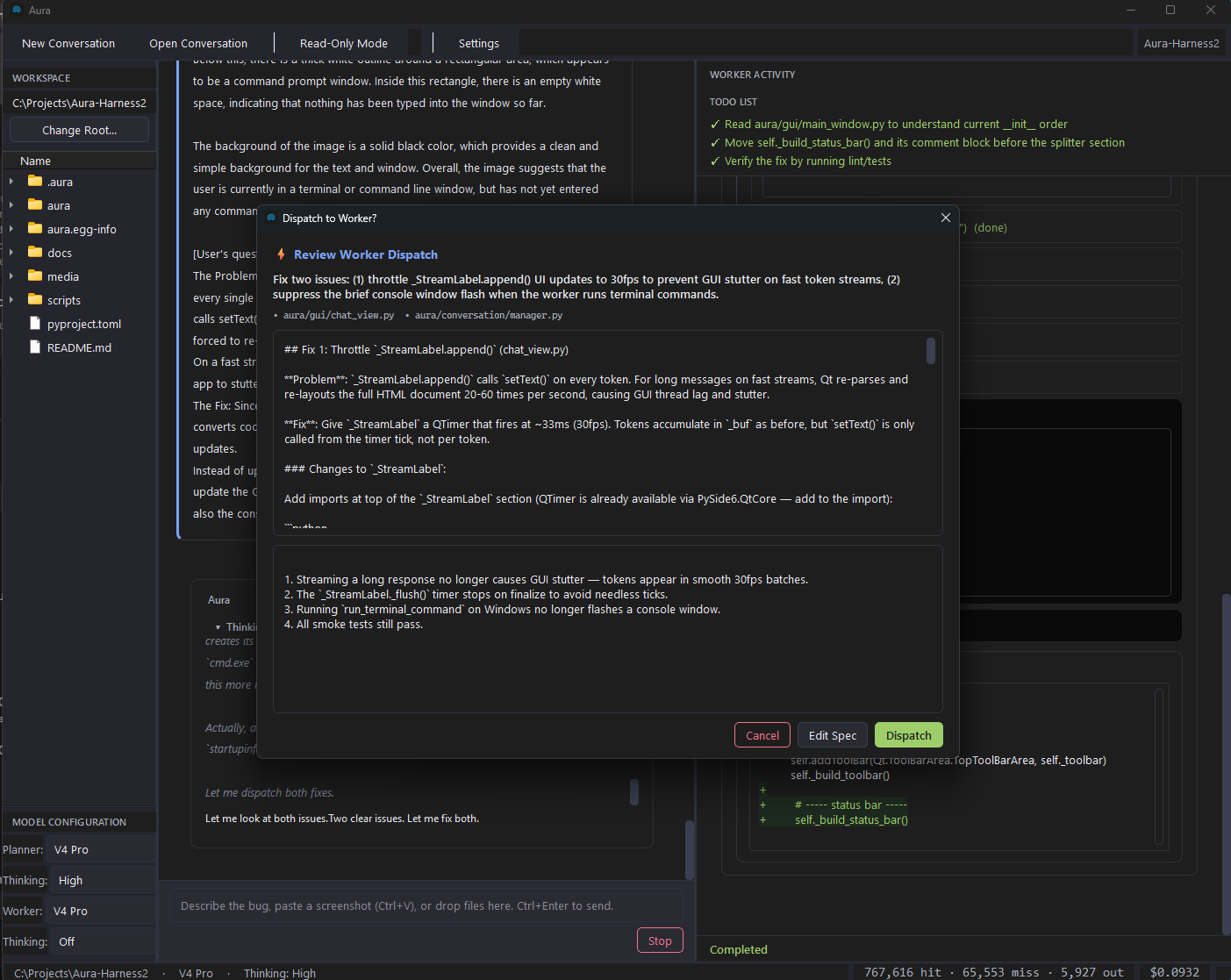Expand the media folder tree node
Screen dimensions: 1231x980
click(11, 276)
